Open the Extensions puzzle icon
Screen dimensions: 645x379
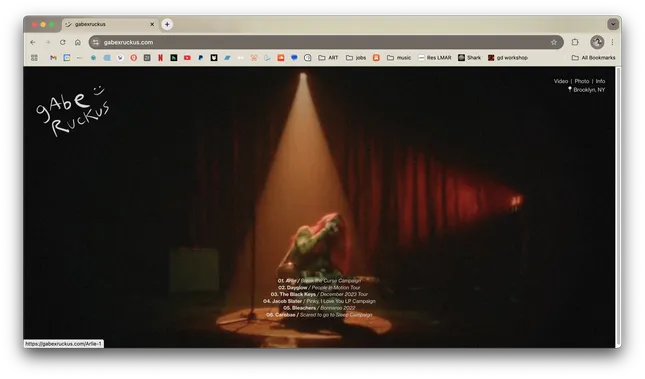(x=575, y=42)
